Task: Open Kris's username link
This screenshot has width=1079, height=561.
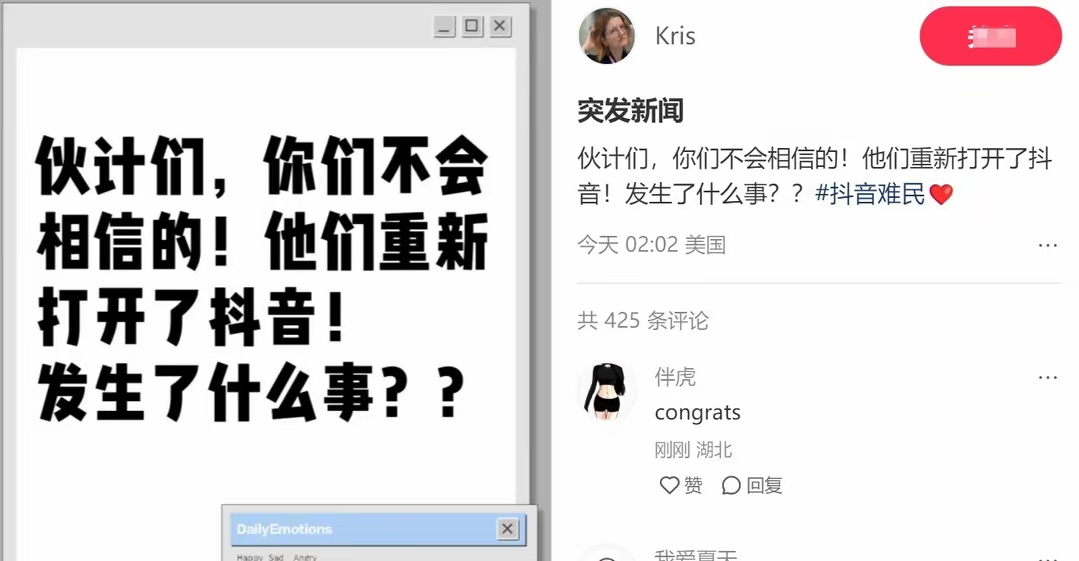Action: [x=675, y=36]
